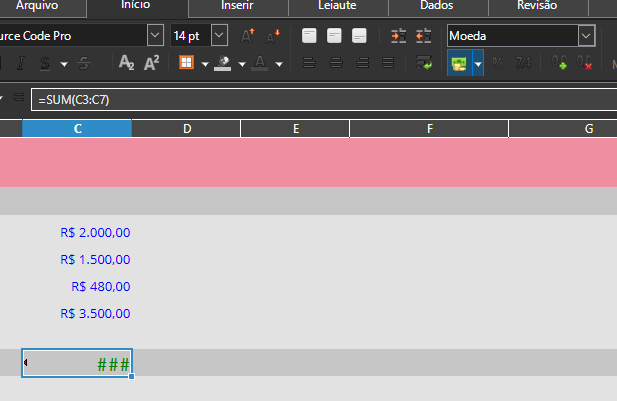The height and width of the screenshot is (401, 617).
Task: Select the cell showing R$ 2.000,00
Action: pyautogui.click(x=95, y=233)
